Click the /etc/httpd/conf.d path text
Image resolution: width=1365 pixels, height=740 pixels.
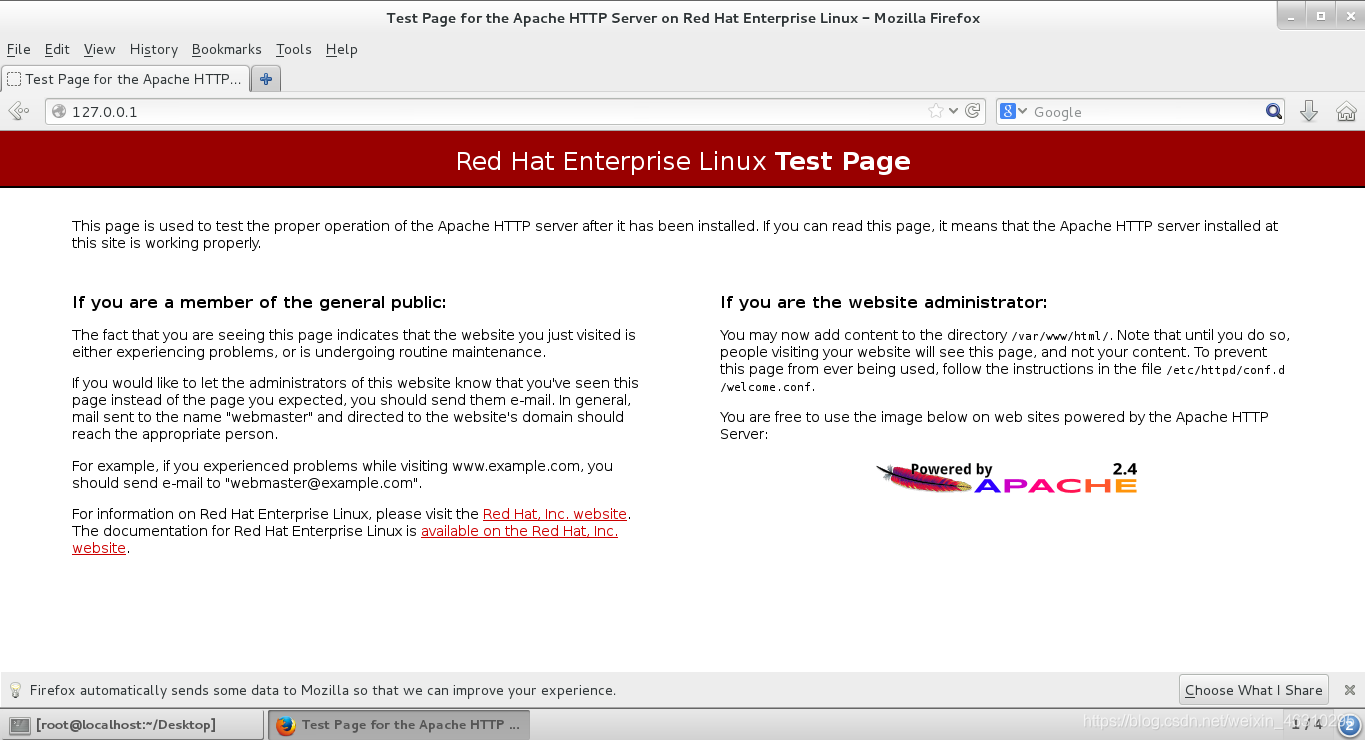tap(1226, 370)
